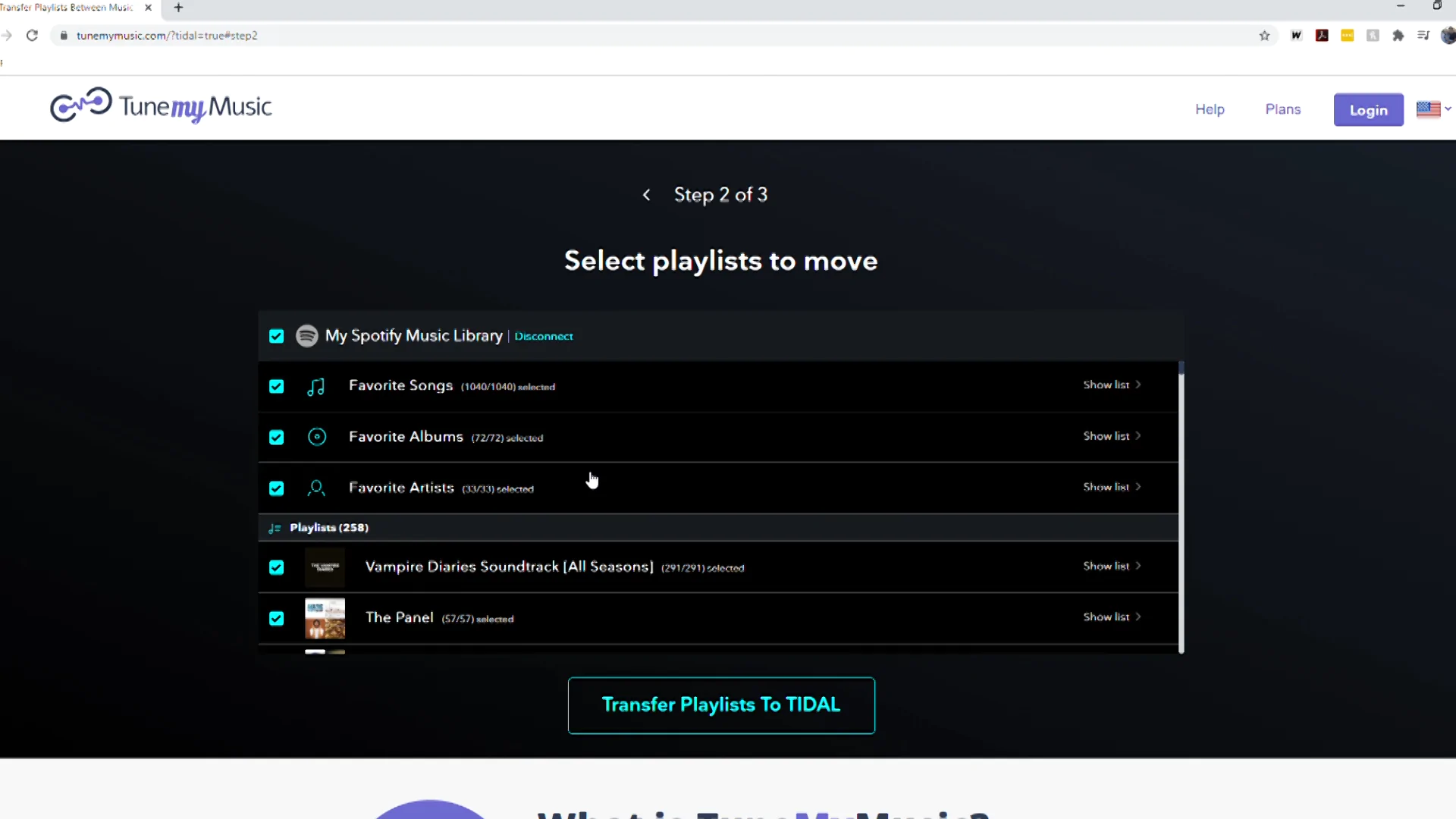Screen dimensions: 1456x819
Task: Click the TuneMyMusic logo icon
Action: point(80,107)
